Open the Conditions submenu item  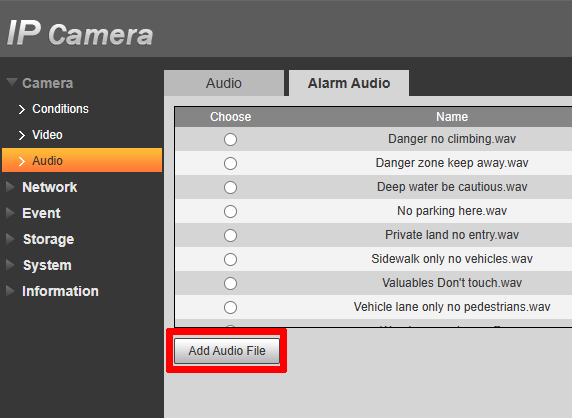coord(60,109)
